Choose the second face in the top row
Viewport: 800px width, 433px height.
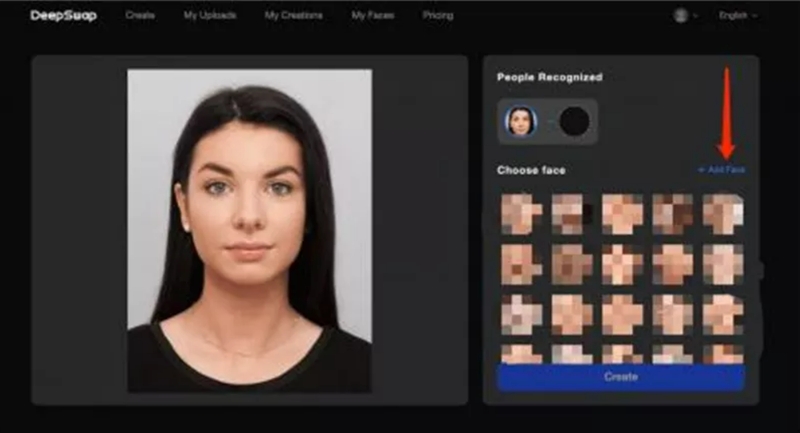[x=571, y=214]
